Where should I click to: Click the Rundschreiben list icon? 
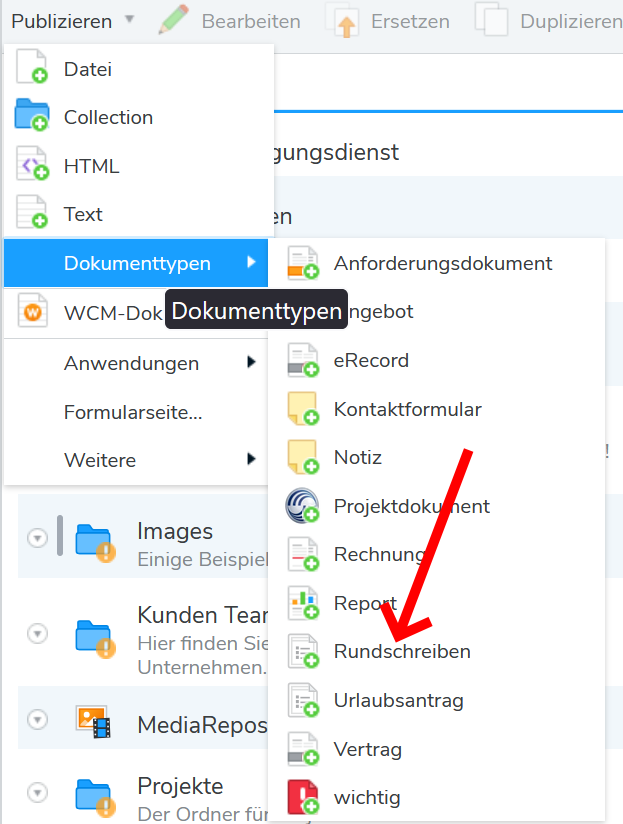303,651
